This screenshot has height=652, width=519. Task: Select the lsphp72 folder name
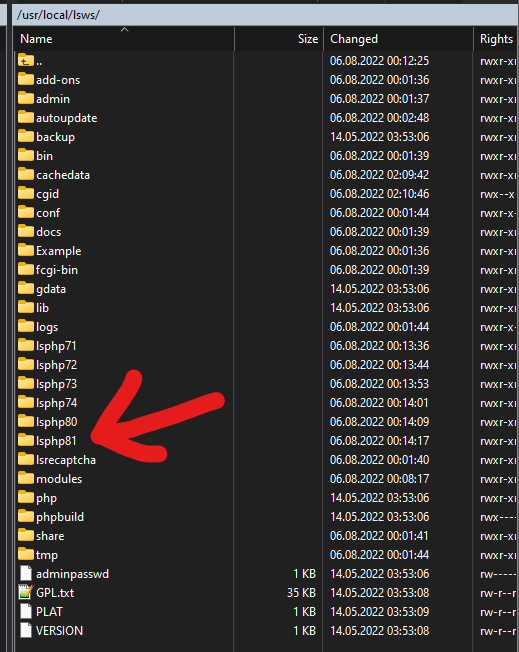[x=57, y=365]
